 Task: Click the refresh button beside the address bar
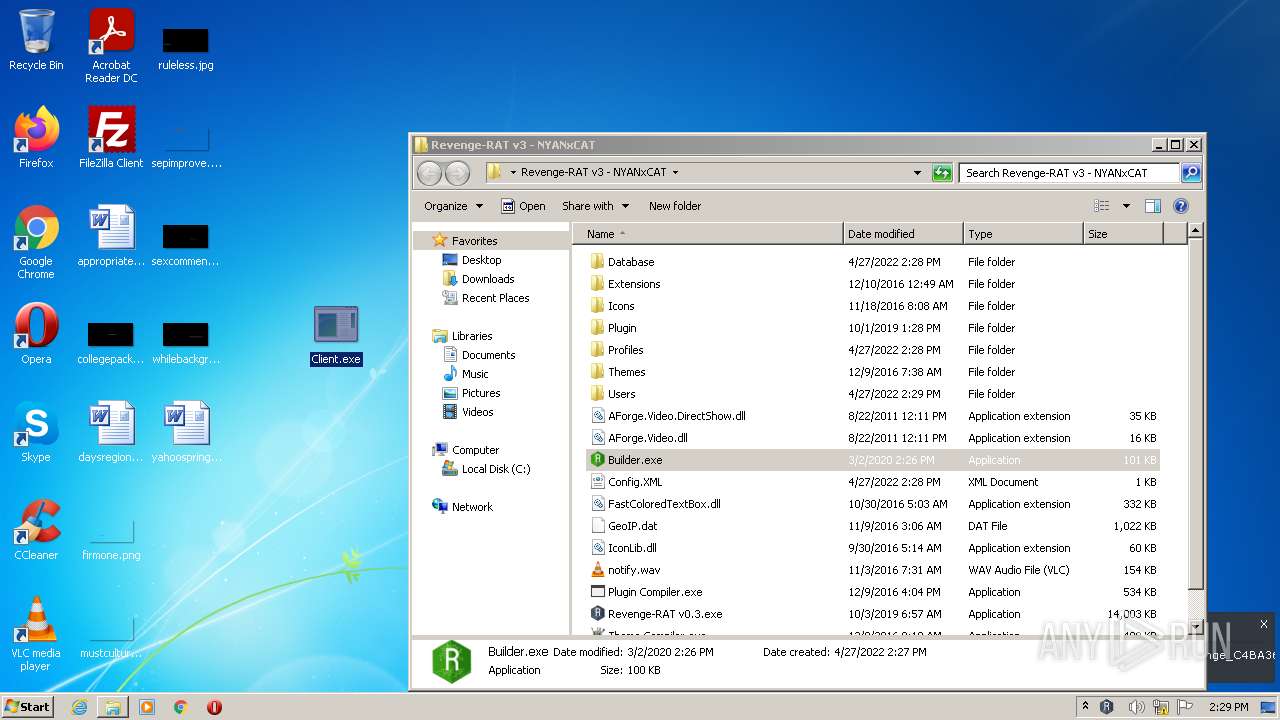coord(941,173)
